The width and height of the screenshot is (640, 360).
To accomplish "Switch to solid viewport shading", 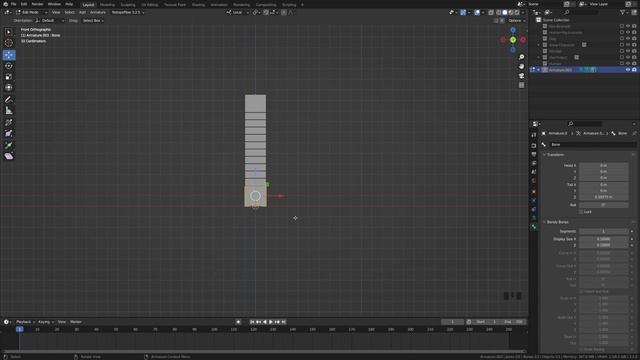I will (x=504, y=13).
